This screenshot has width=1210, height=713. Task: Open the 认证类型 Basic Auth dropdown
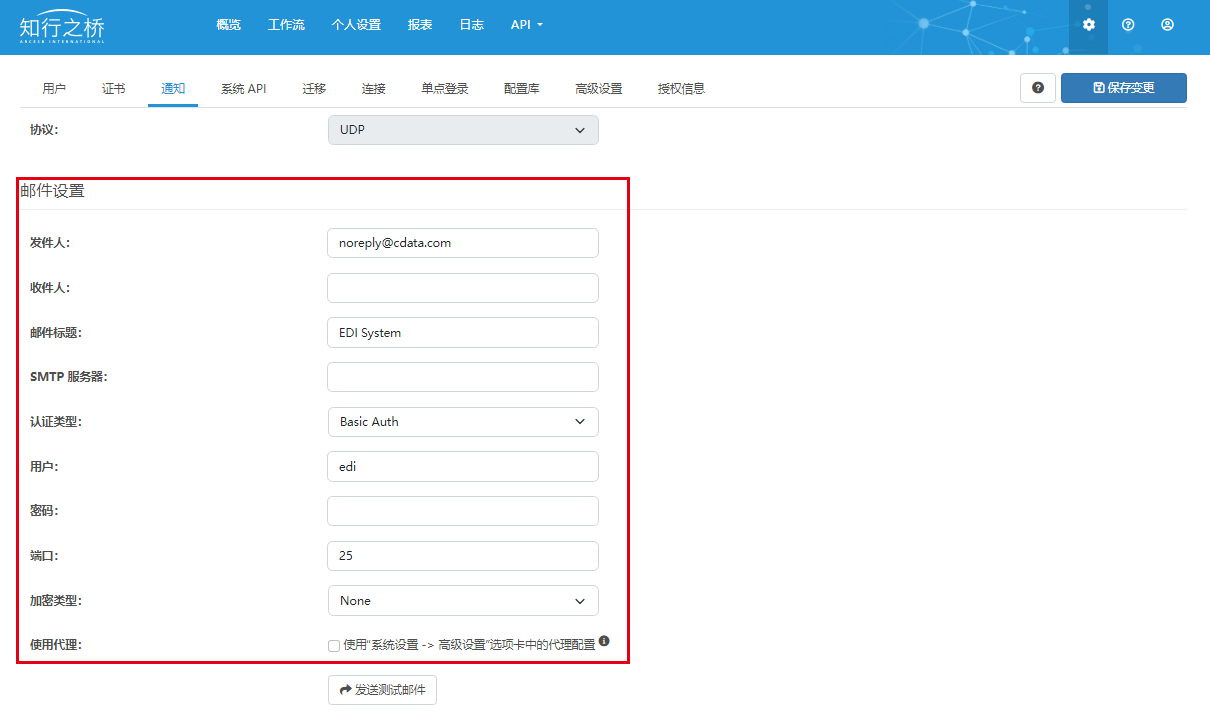[463, 422]
